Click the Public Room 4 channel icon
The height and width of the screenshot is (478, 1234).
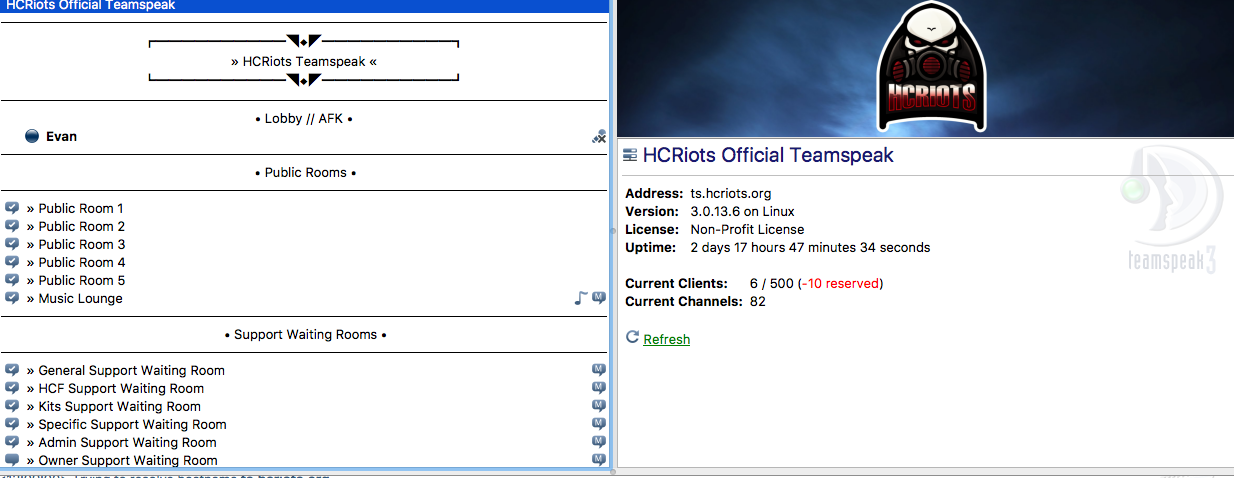[12, 262]
